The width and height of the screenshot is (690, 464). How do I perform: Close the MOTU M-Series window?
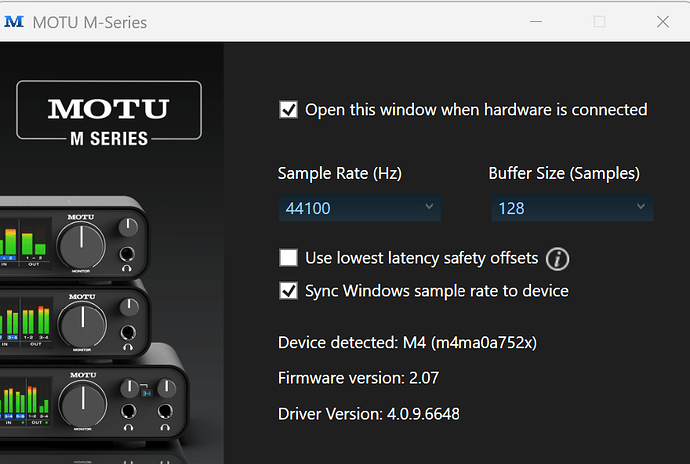coord(662,21)
